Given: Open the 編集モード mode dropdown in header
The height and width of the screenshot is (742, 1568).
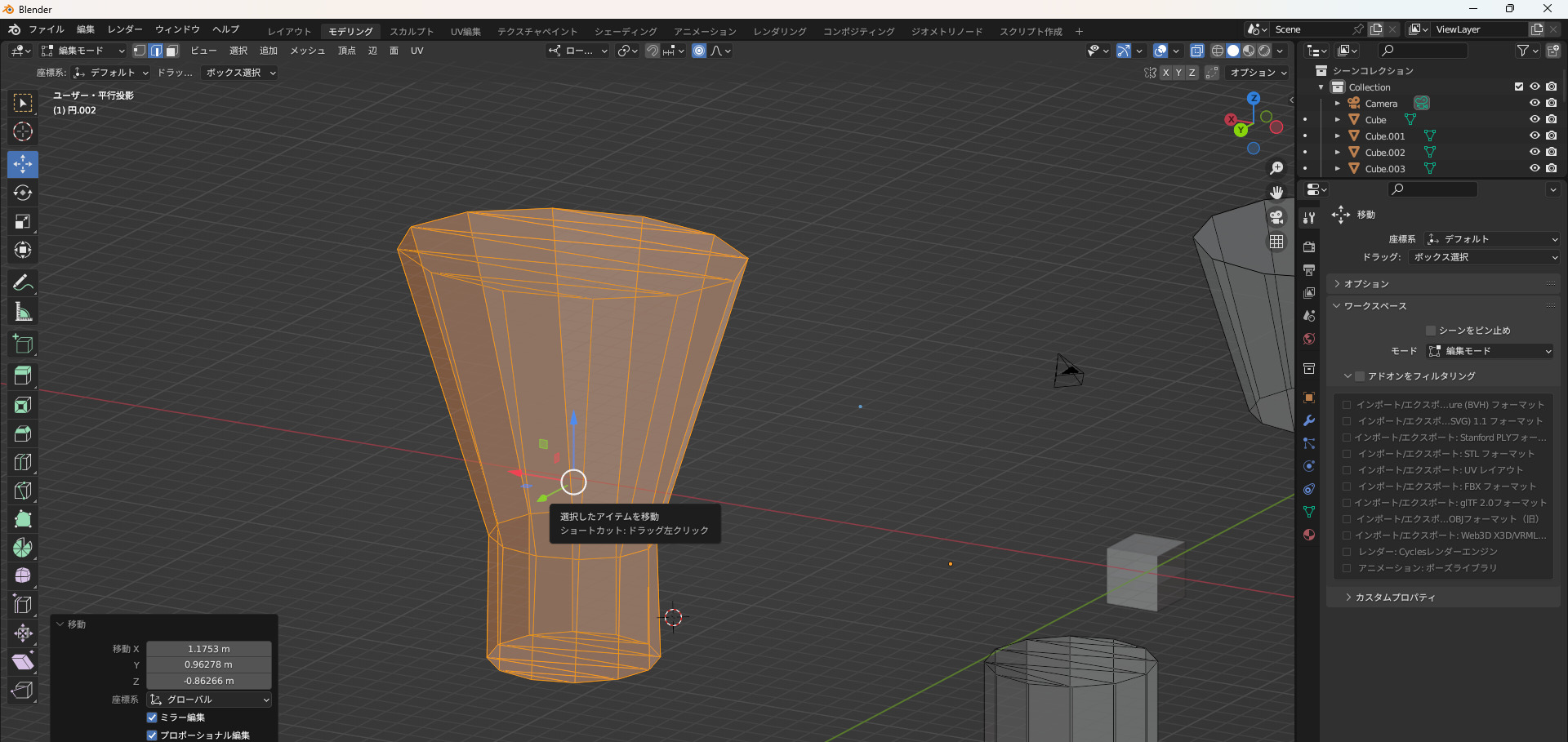Looking at the screenshot, I should pos(82,51).
